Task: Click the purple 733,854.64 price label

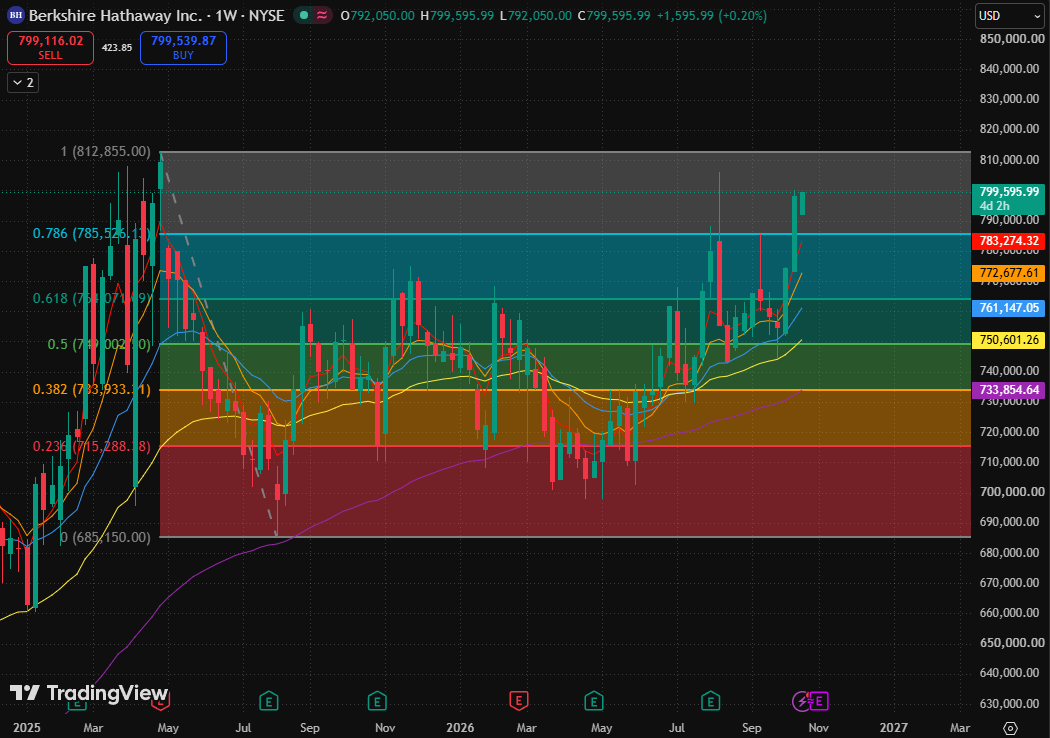Action: tap(1008, 390)
